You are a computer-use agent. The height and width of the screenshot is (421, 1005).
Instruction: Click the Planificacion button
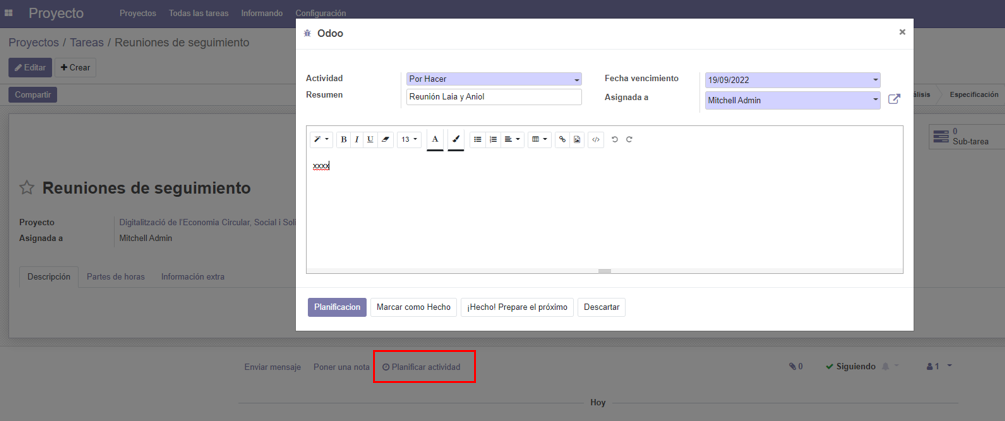click(337, 308)
